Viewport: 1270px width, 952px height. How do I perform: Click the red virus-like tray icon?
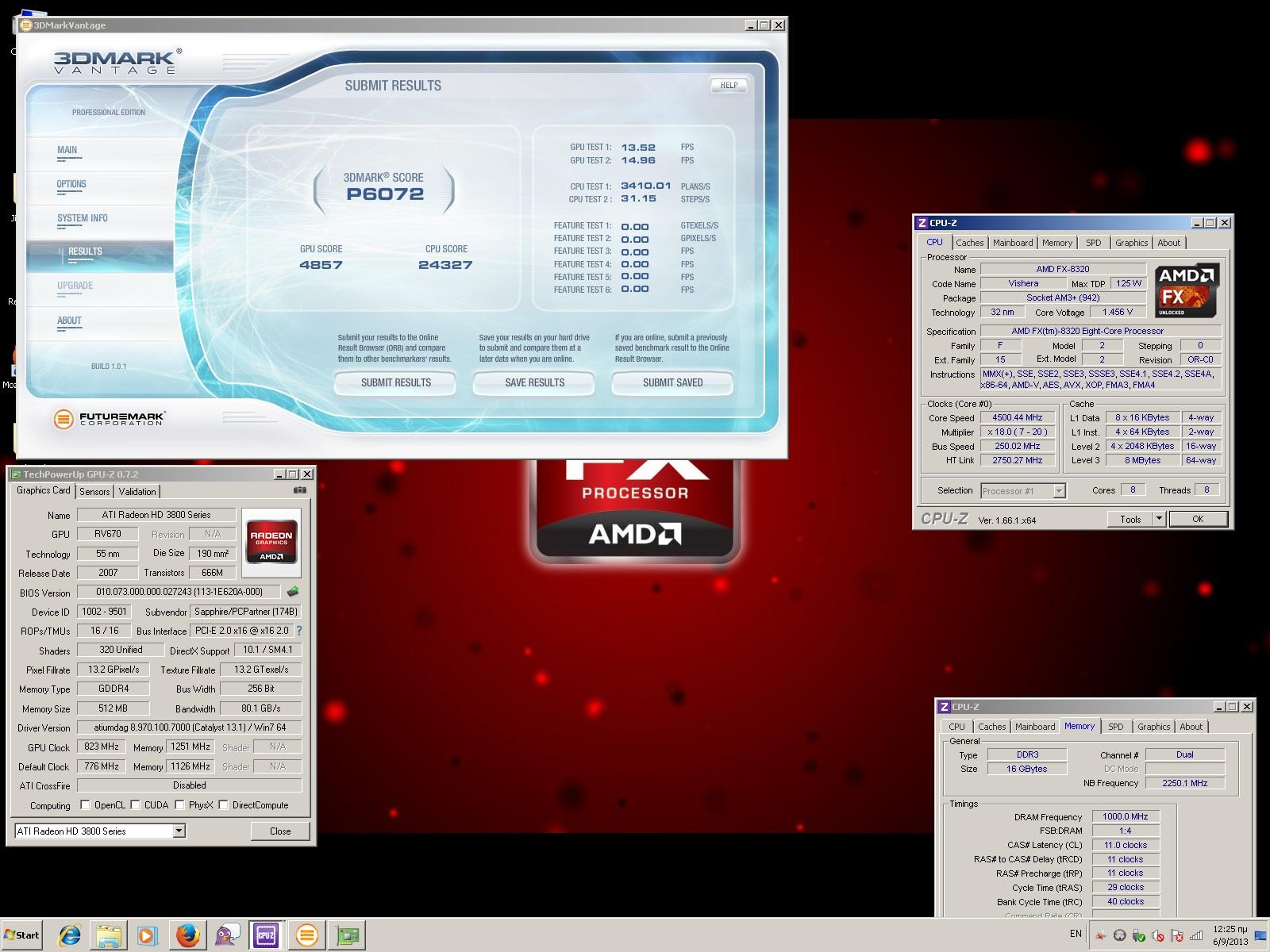[x=1101, y=935]
